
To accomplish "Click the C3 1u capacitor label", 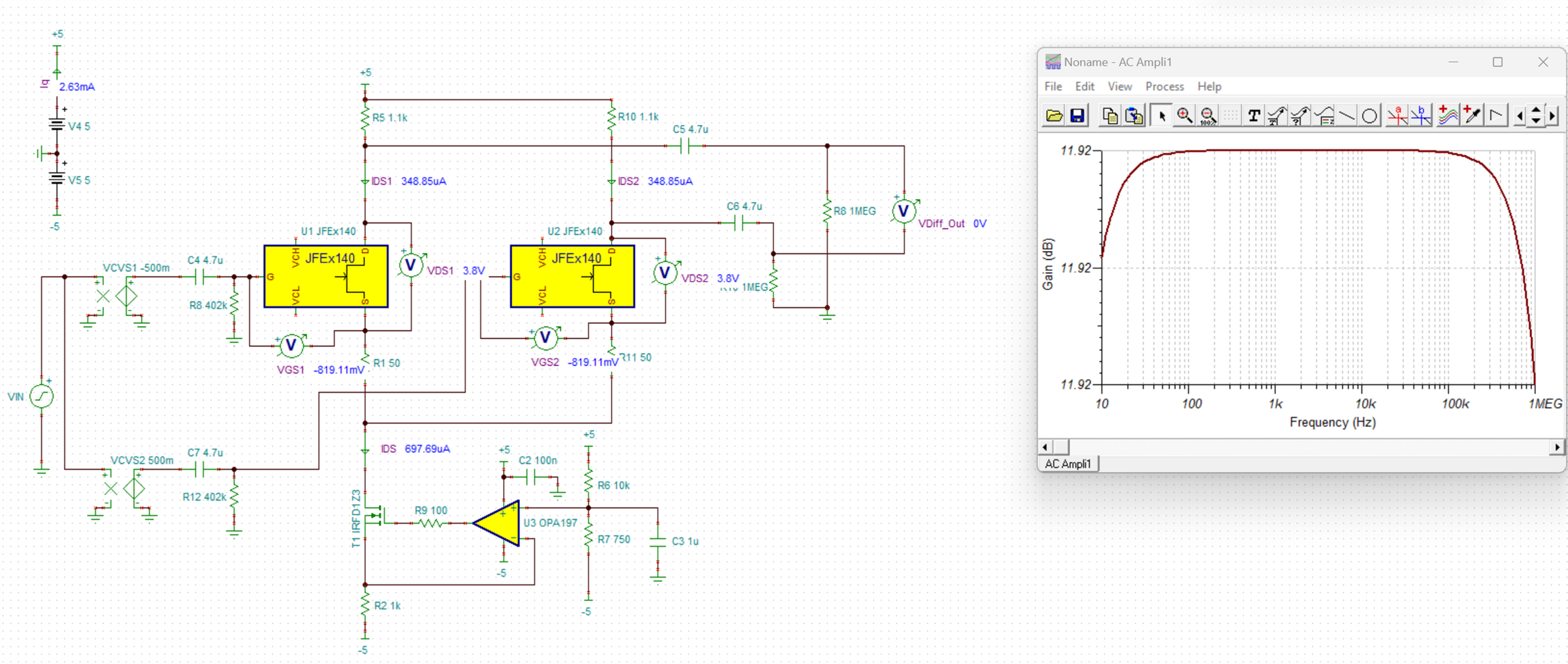I will [685, 541].
